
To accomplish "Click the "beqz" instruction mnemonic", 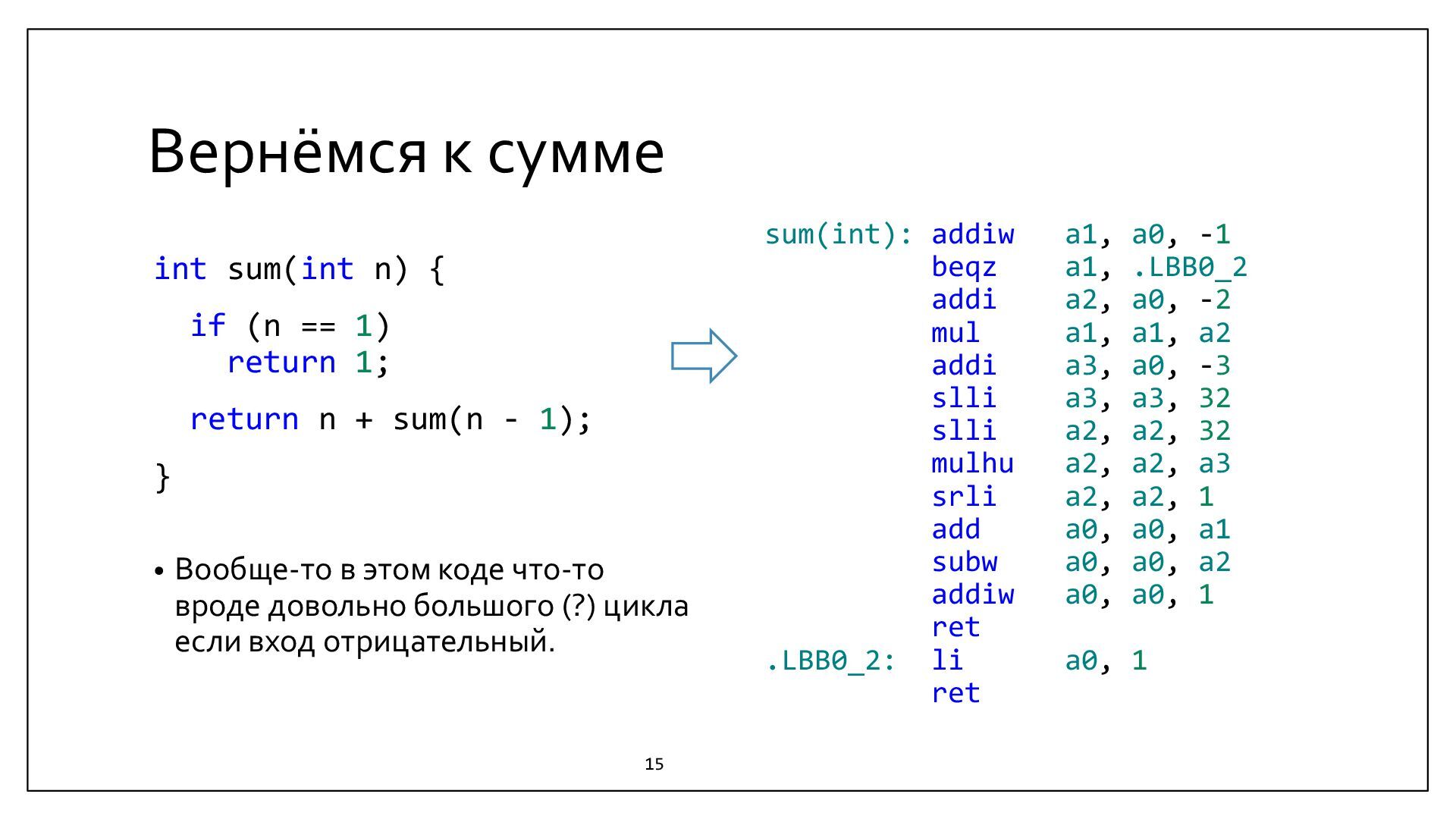I will pyautogui.click(x=963, y=267).
